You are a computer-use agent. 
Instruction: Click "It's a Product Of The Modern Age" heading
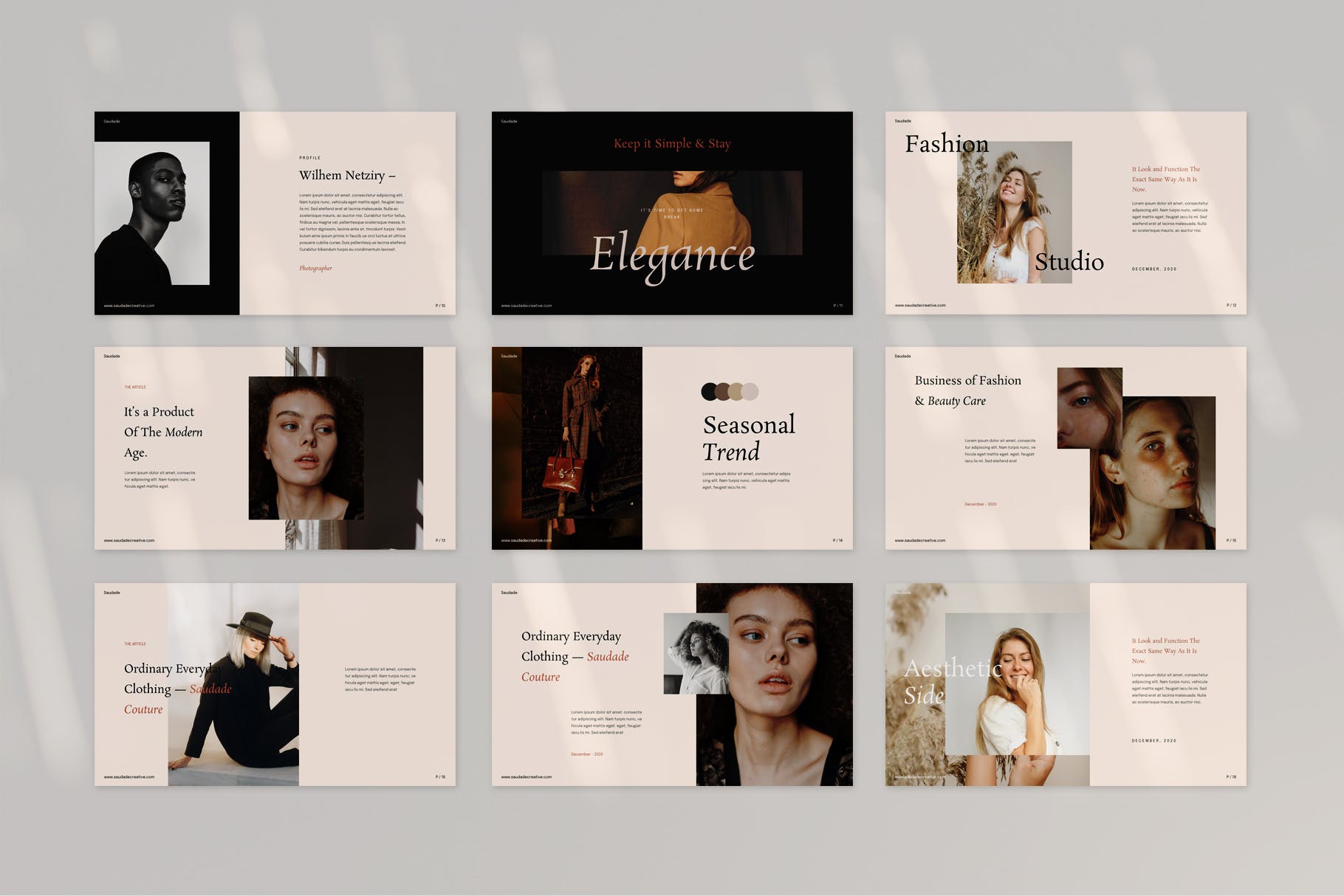[163, 432]
